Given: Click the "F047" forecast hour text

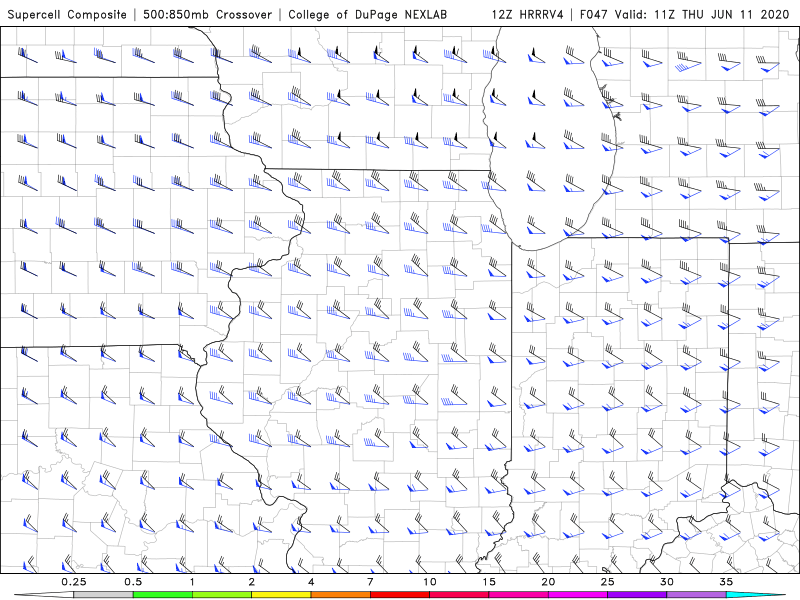Looking at the screenshot, I should tap(595, 14).
